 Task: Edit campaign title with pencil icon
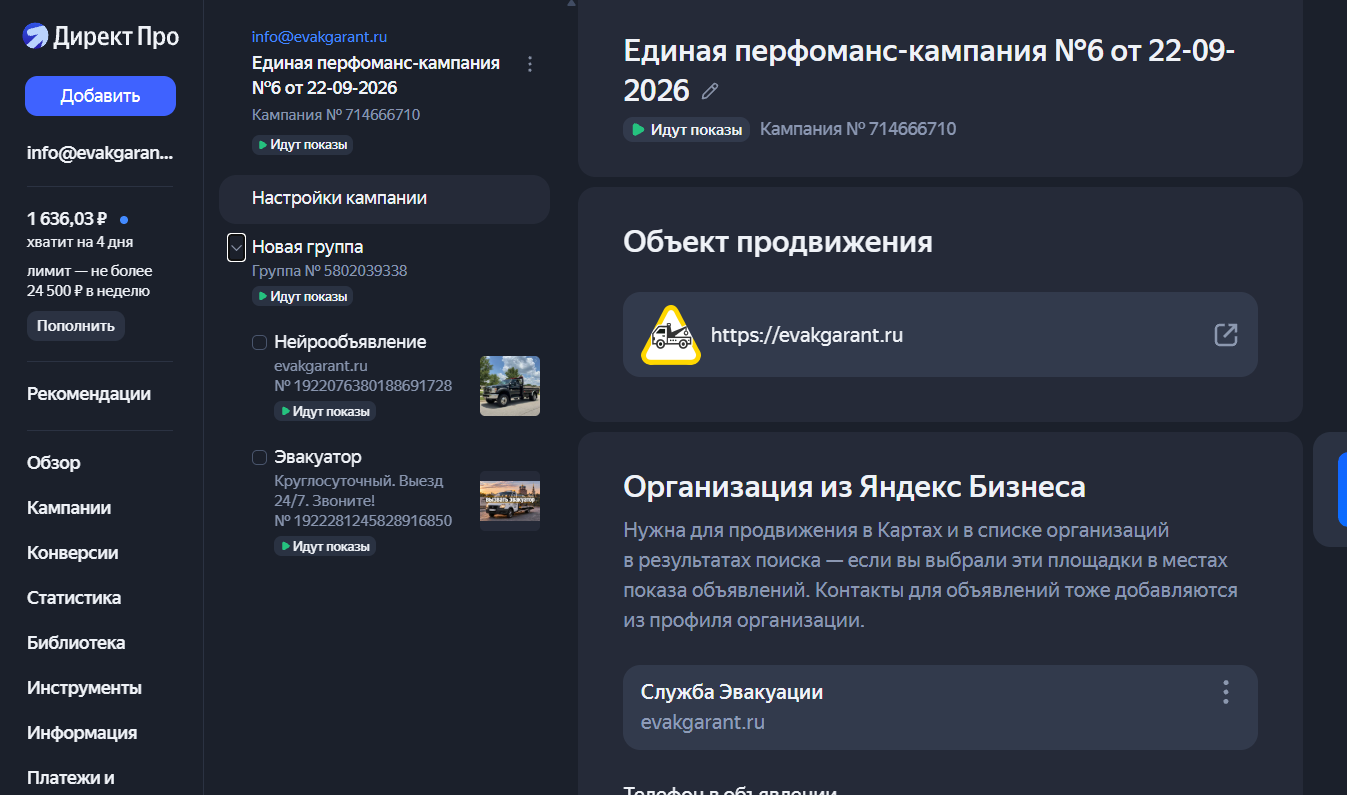(710, 91)
